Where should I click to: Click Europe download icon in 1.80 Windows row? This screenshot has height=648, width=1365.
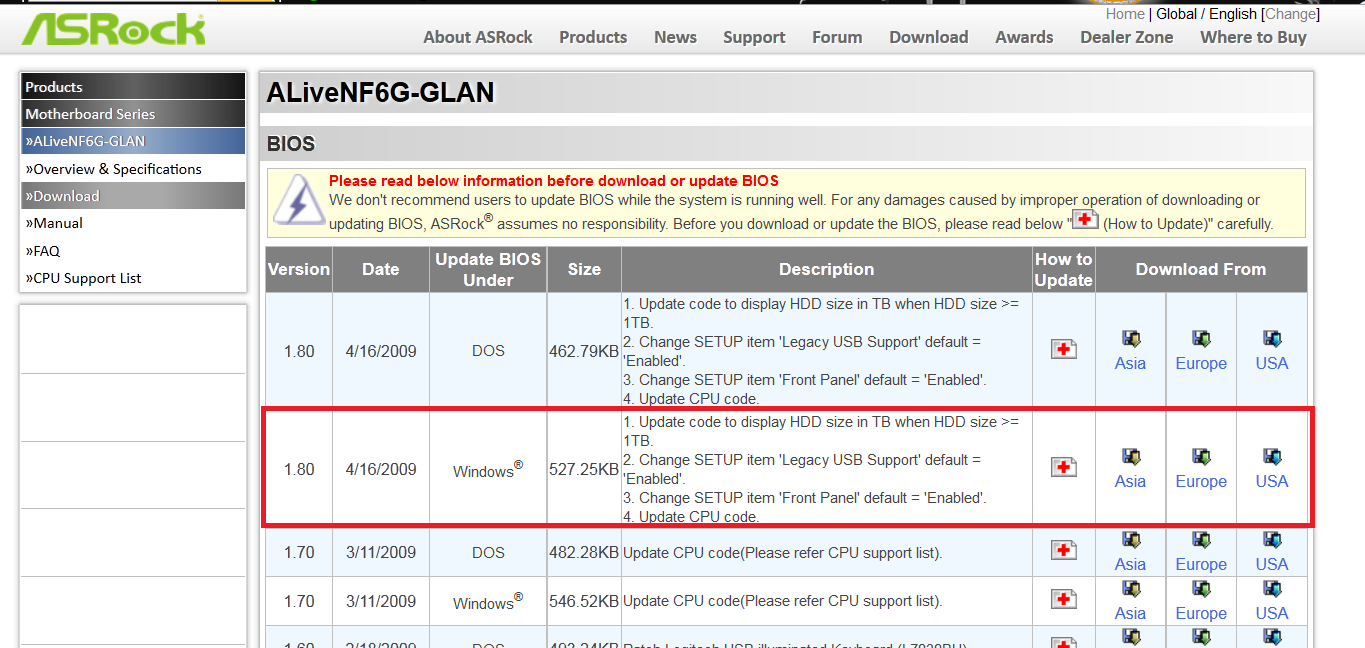1201,457
